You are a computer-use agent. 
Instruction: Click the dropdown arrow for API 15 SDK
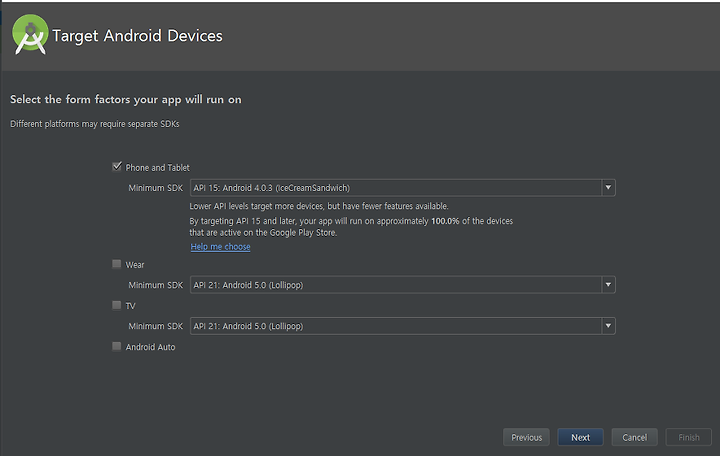point(608,188)
